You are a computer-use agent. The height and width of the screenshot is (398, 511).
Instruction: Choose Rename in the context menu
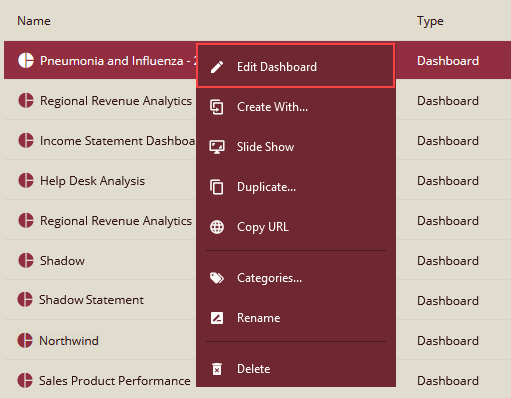click(x=296, y=318)
